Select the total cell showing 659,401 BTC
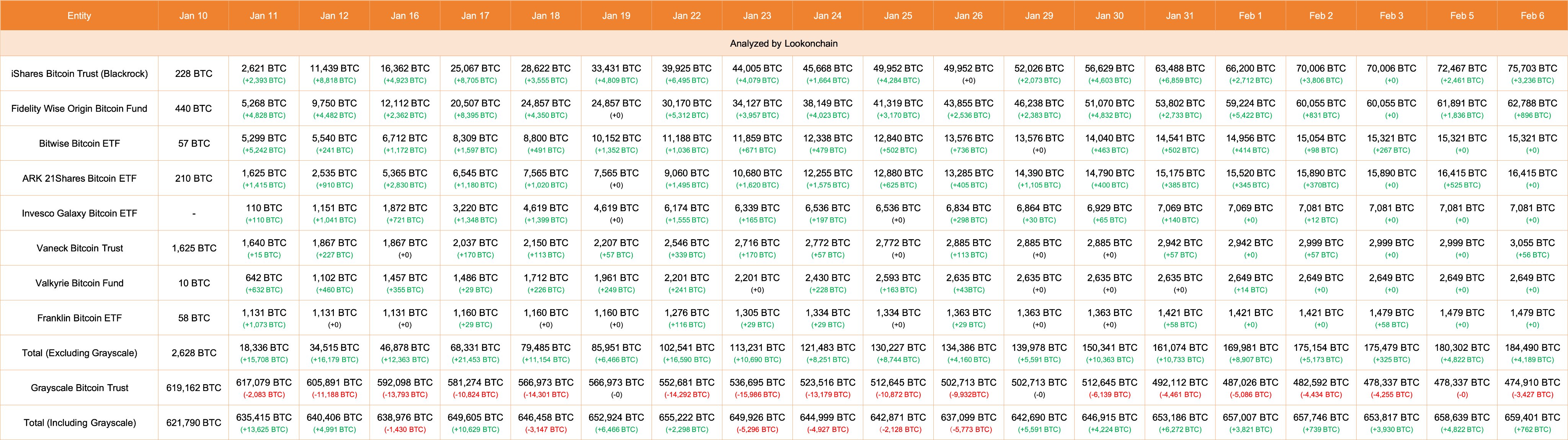1568x440 pixels. [x=1532, y=422]
